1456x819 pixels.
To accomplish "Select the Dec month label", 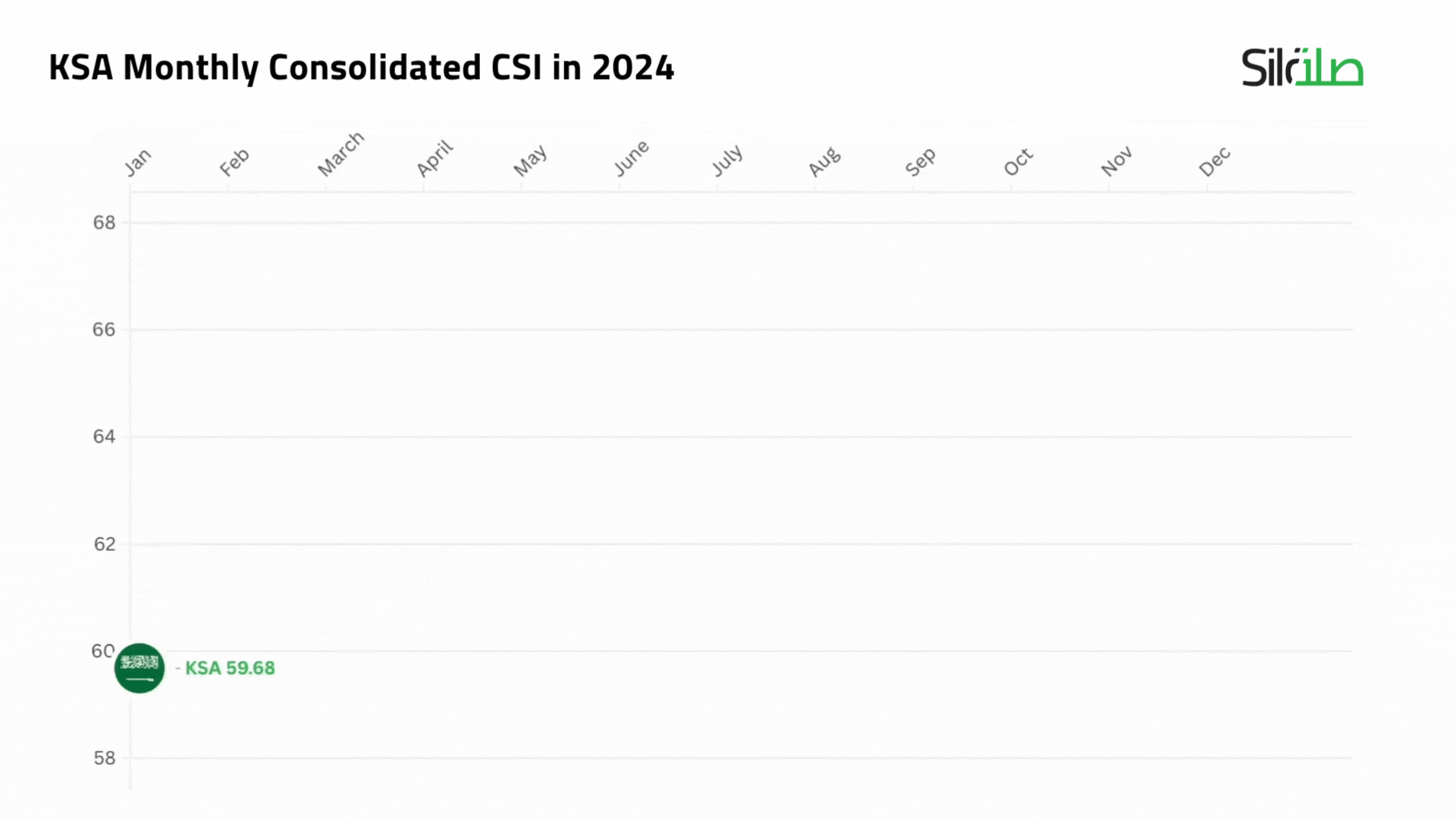I will coord(1214,162).
